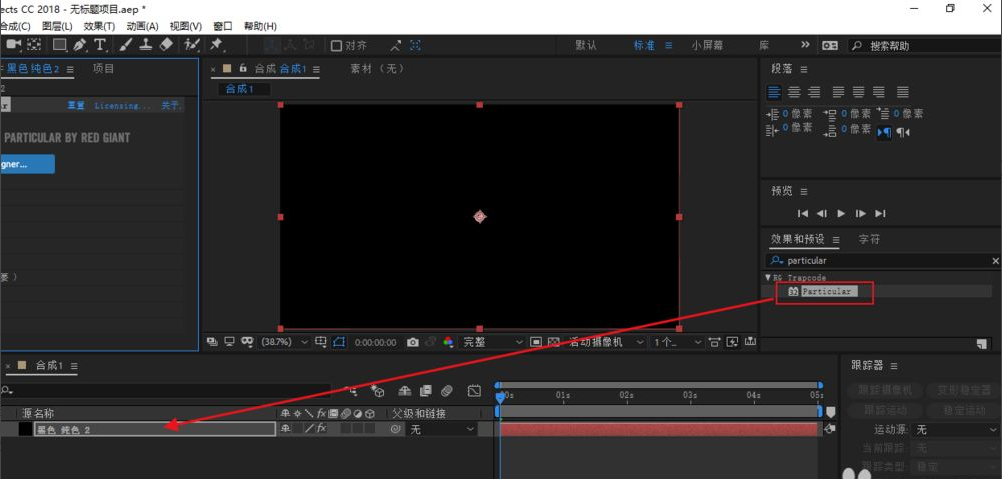Viewport: 1002px width, 479px height.
Task: Open the 效果(T) menu
Action: [x=99, y=25]
